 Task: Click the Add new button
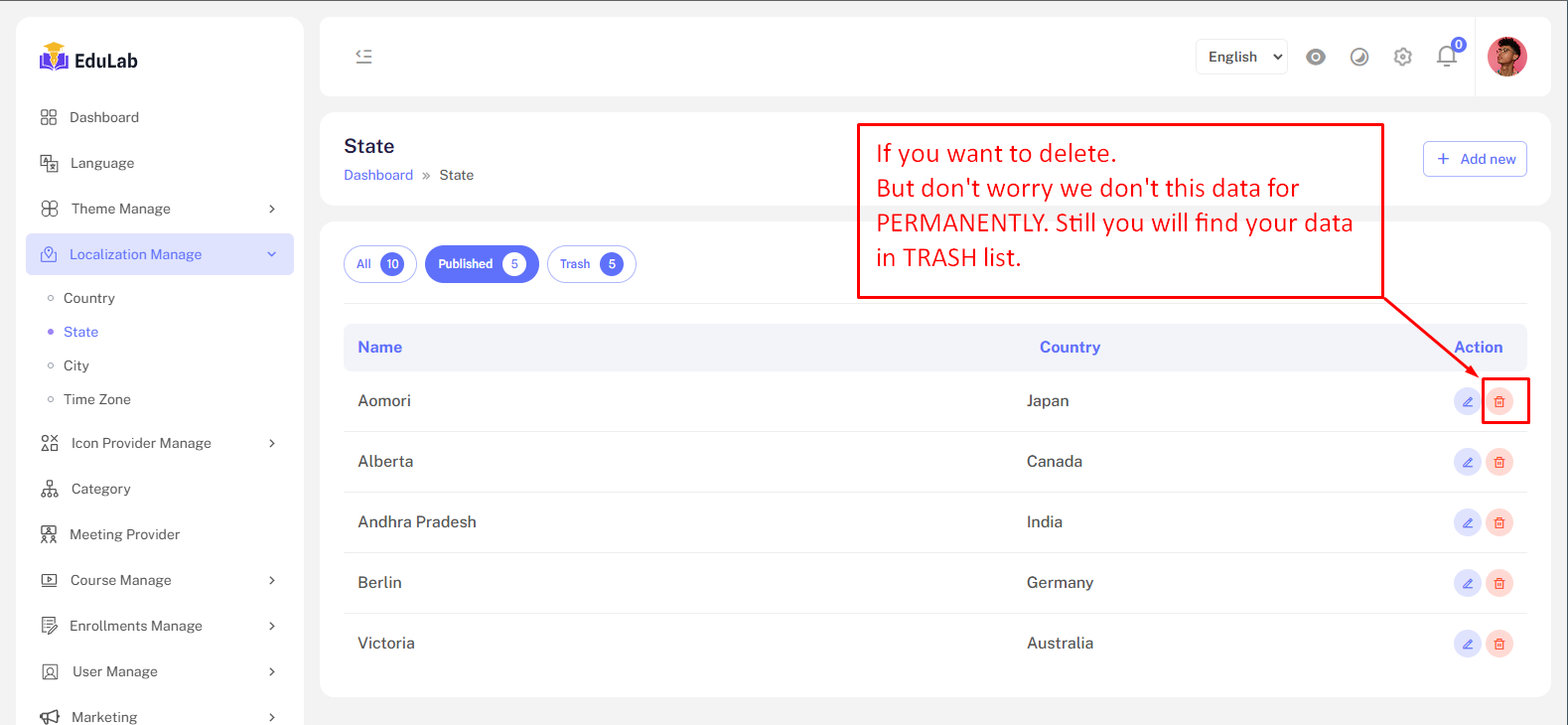1475,159
